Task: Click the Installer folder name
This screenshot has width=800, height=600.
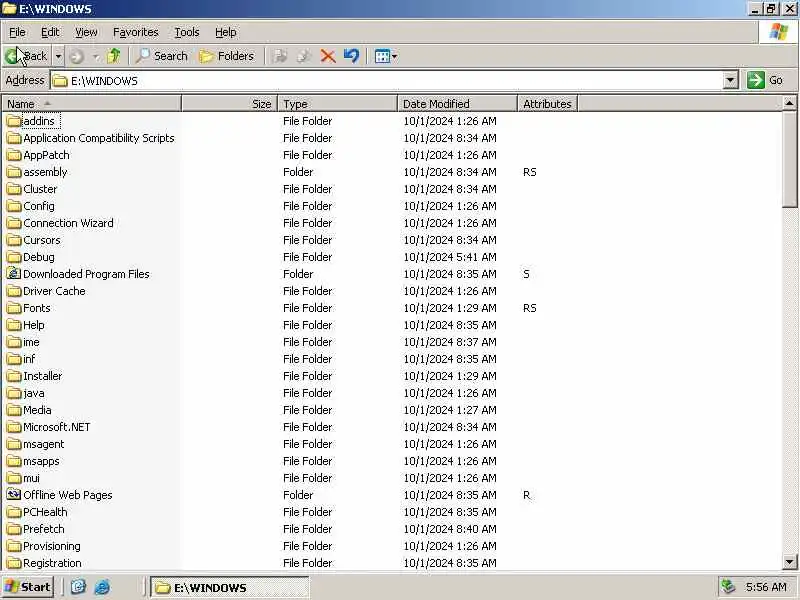Action: (42, 376)
